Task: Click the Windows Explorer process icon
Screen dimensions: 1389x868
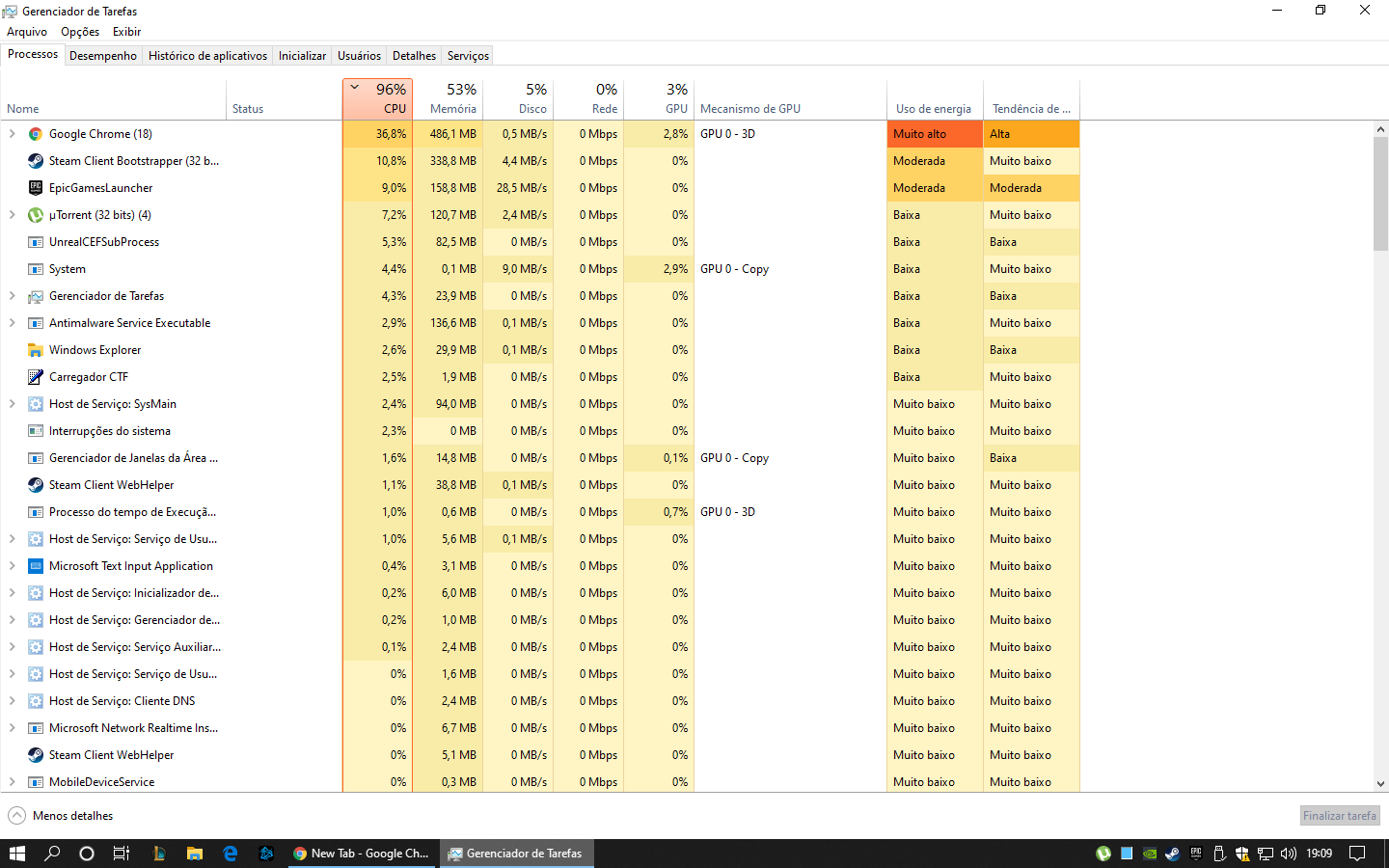Action: click(36, 350)
